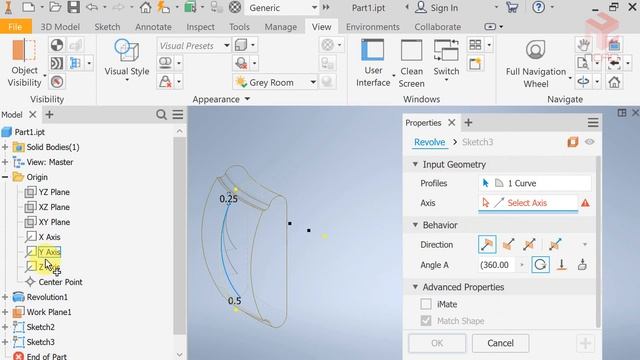Click the Revolve breadcrumb link
The height and width of the screenshot is (360, 640).
coord(429,142)
